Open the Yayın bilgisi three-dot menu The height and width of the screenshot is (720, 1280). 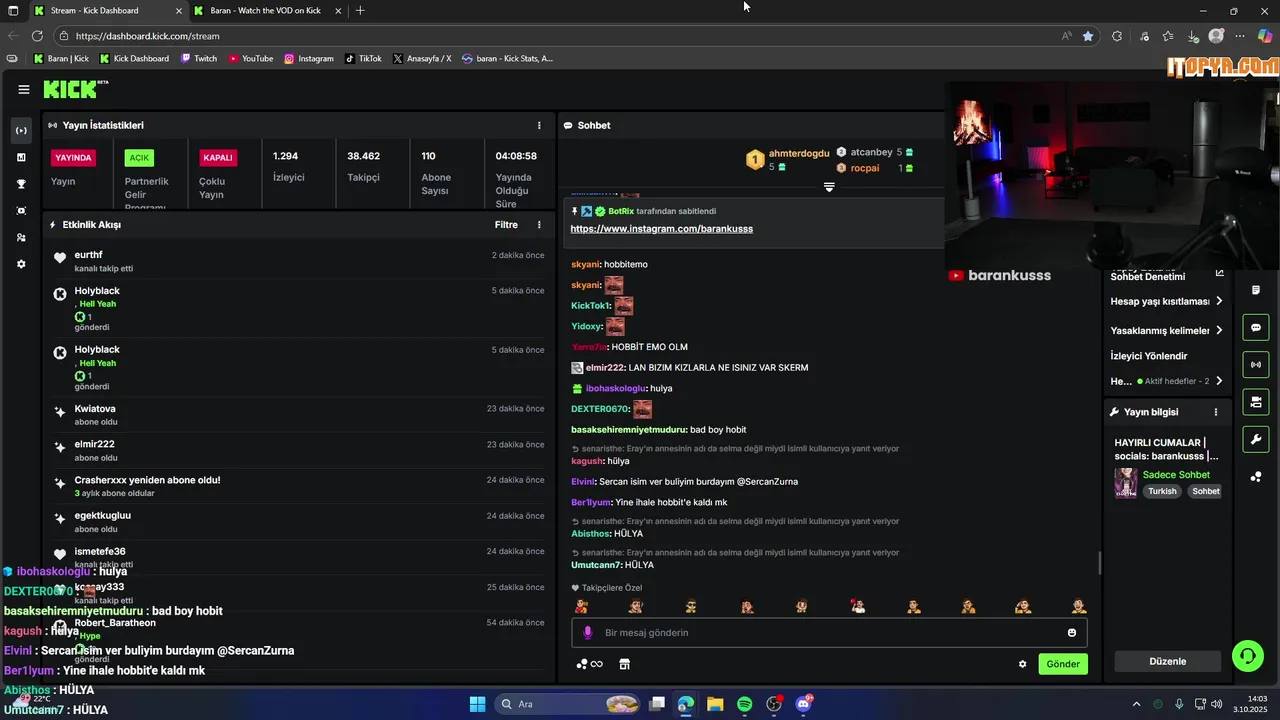(x=1216, y=412)
